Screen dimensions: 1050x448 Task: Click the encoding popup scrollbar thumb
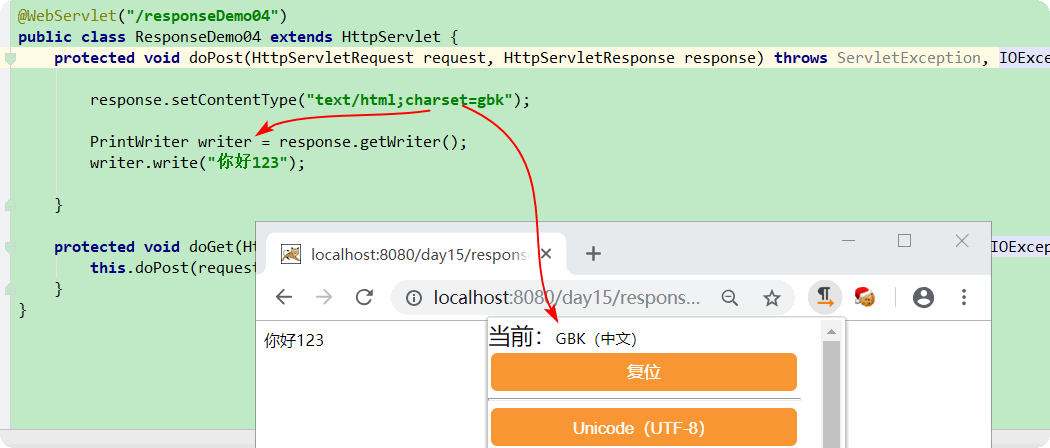[x=831, y=394]
